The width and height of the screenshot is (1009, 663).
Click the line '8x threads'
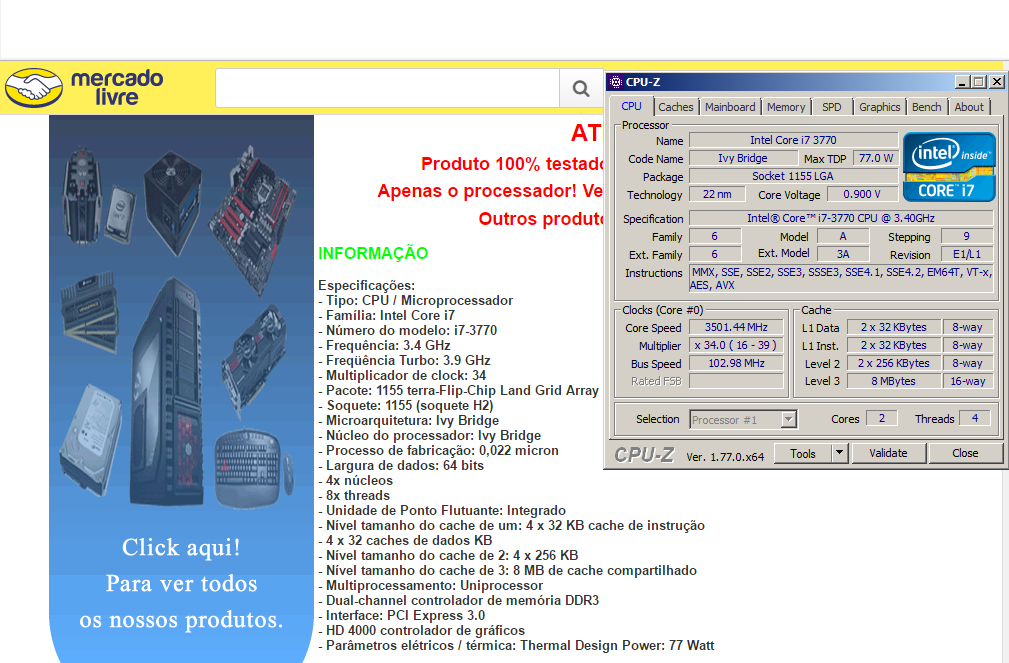354,496
